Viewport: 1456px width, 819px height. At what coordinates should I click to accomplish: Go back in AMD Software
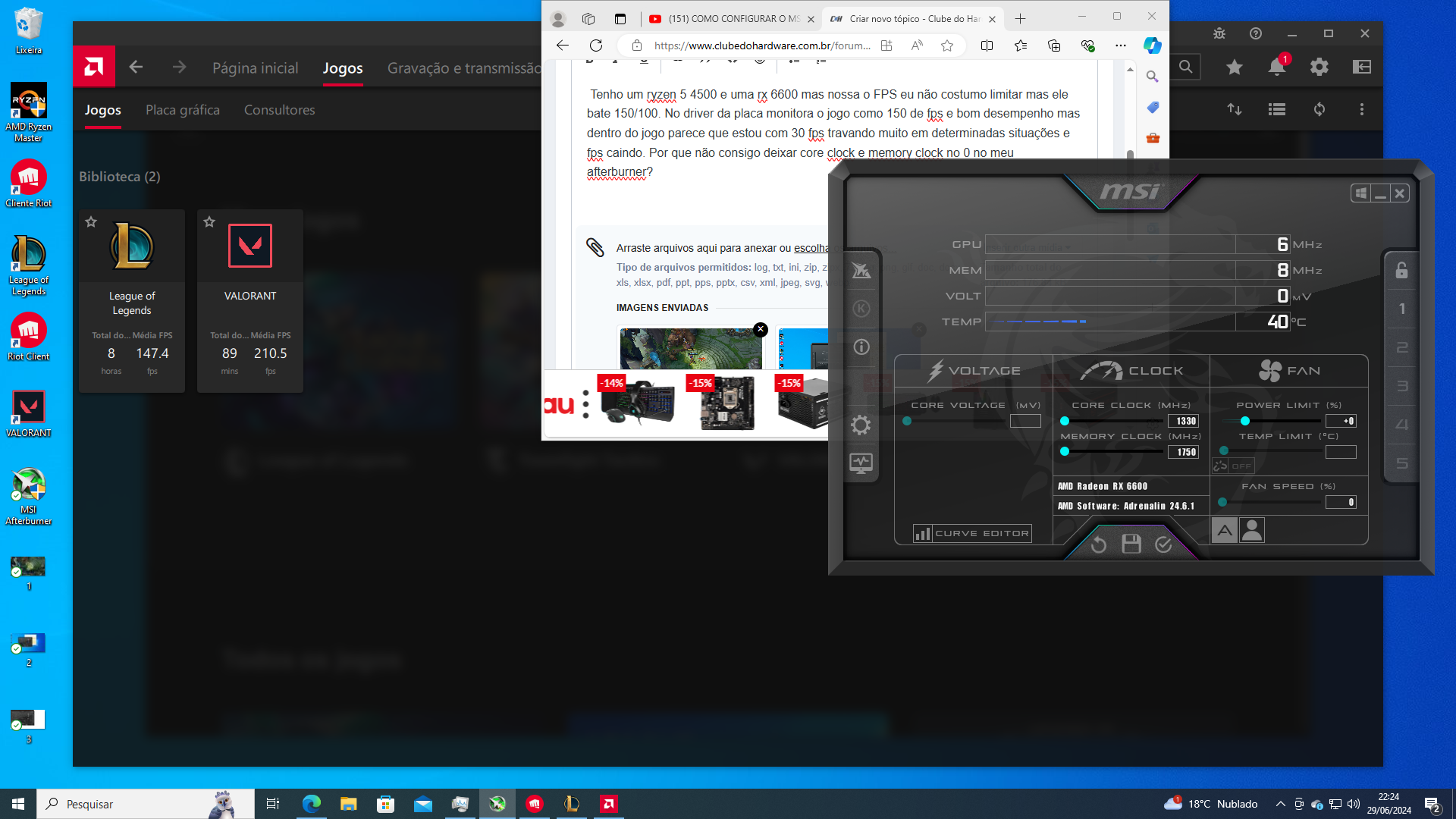pyautogui.click(x=136, y=67)
